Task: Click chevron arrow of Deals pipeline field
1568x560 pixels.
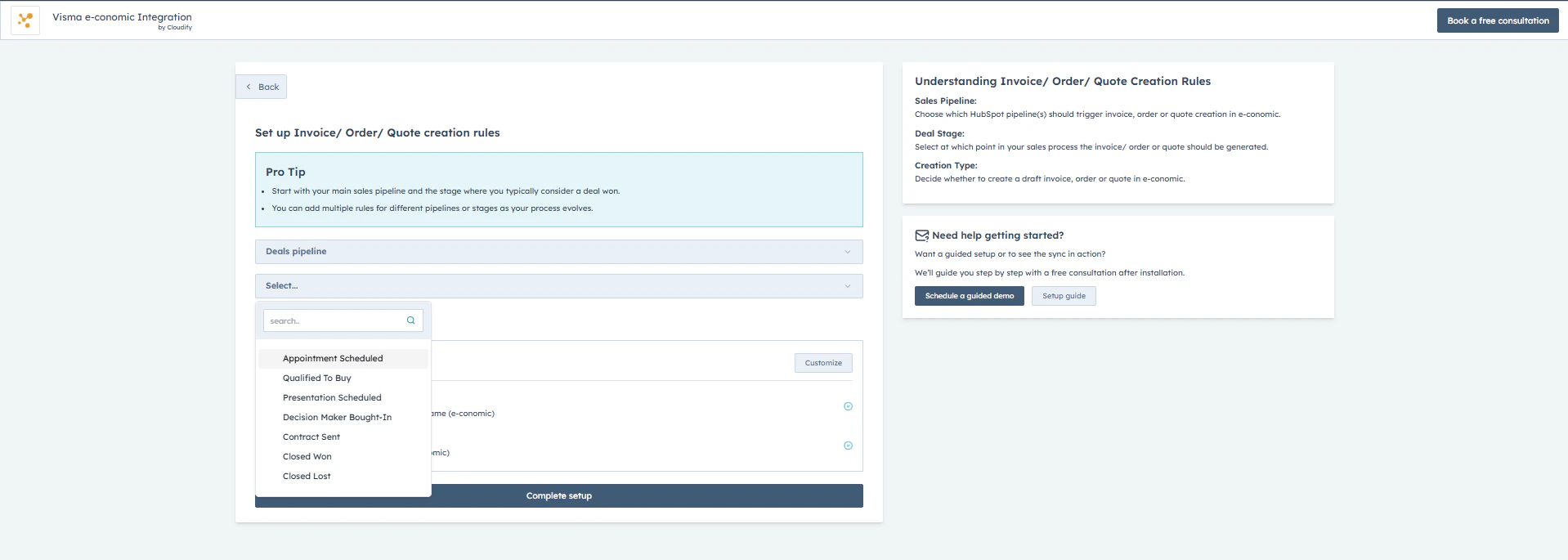Action: pos(847,252)
